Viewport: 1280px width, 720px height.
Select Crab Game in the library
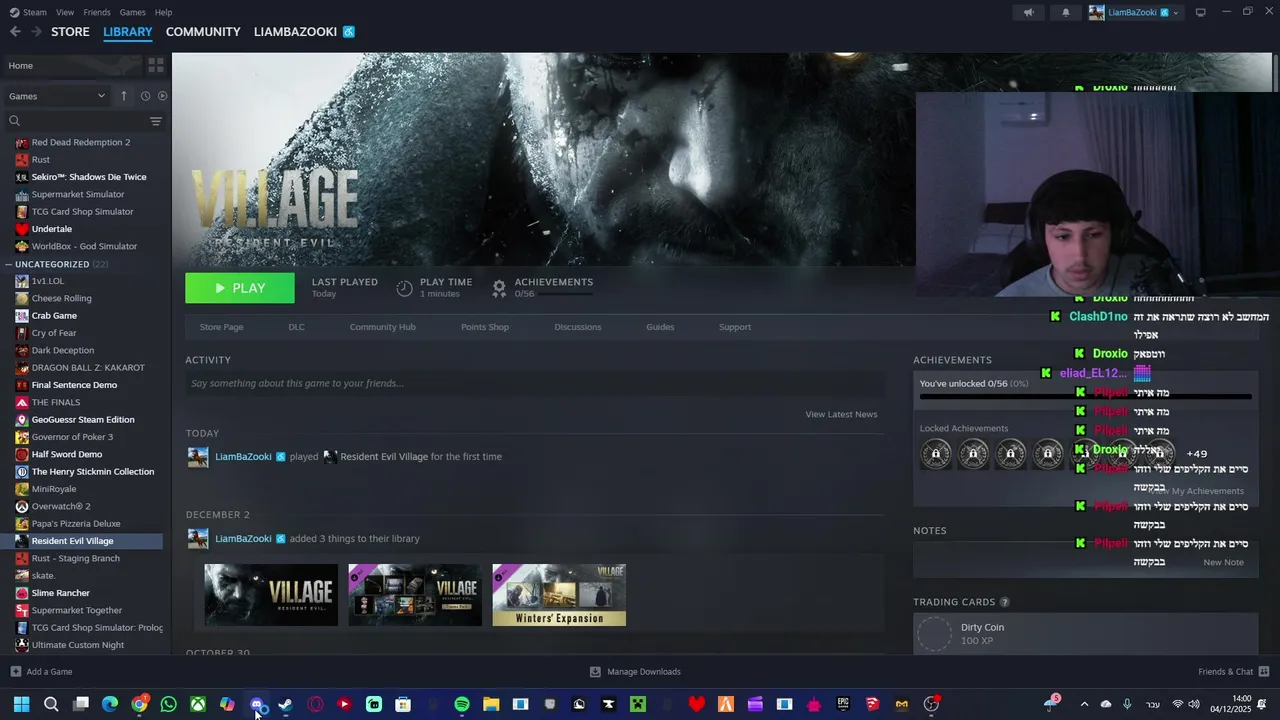pos(54,316)
